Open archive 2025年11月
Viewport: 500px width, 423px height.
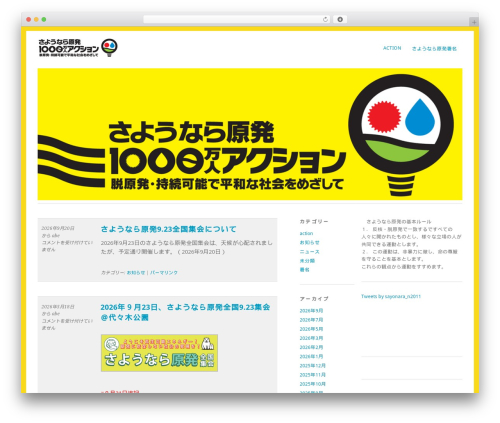pyautogui.click(x=312, y=375)
